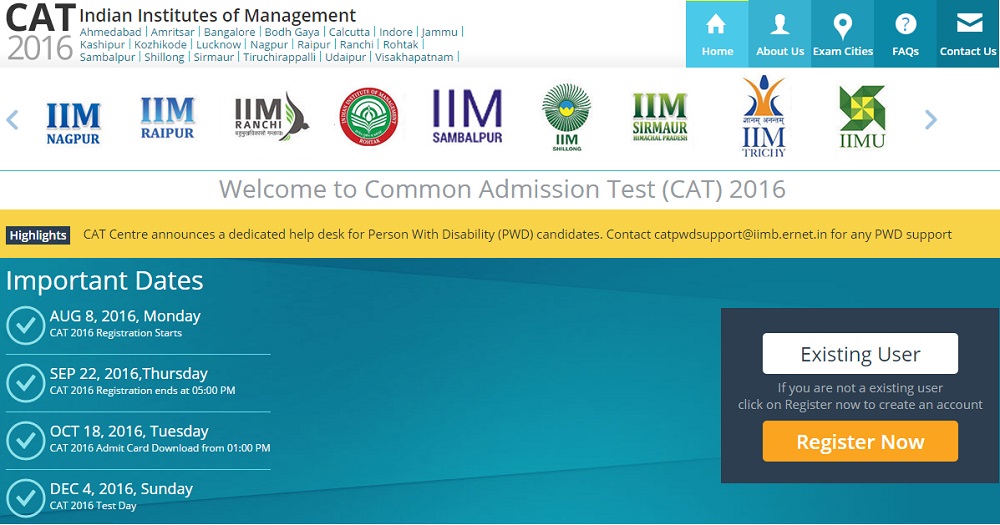Click 'CAT 2016 Registration ends at 05:00 PM'
Viewport: 1000px width, 525px height.
coord(142,390)
